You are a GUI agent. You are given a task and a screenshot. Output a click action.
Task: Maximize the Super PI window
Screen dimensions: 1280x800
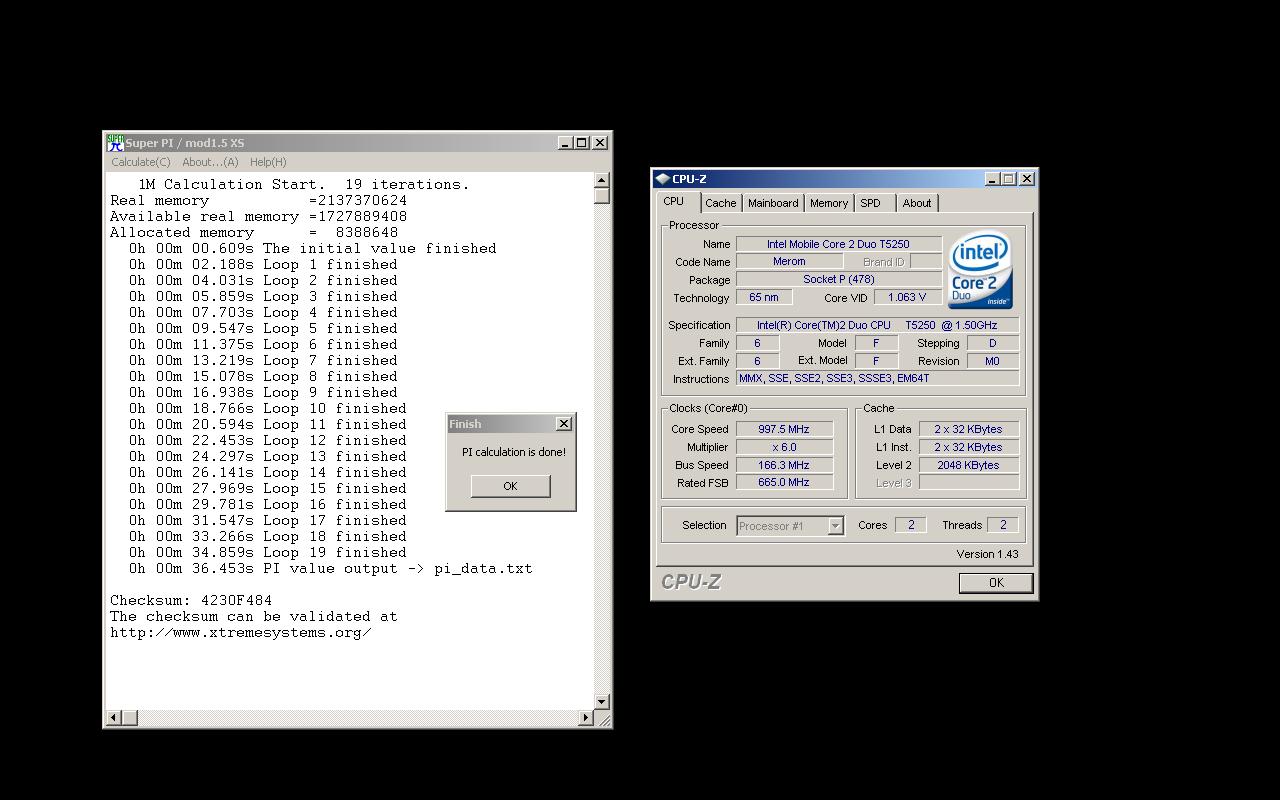581,143
